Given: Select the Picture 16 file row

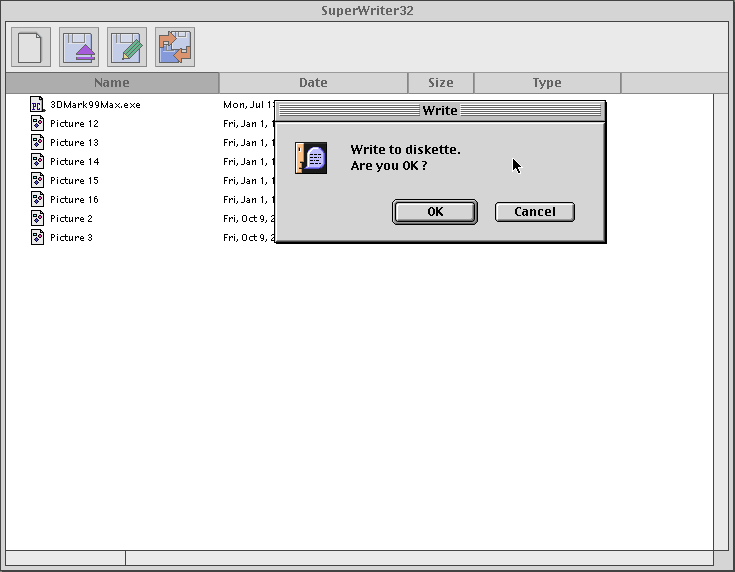Looking at the screenshot, I should click(75, 199).
